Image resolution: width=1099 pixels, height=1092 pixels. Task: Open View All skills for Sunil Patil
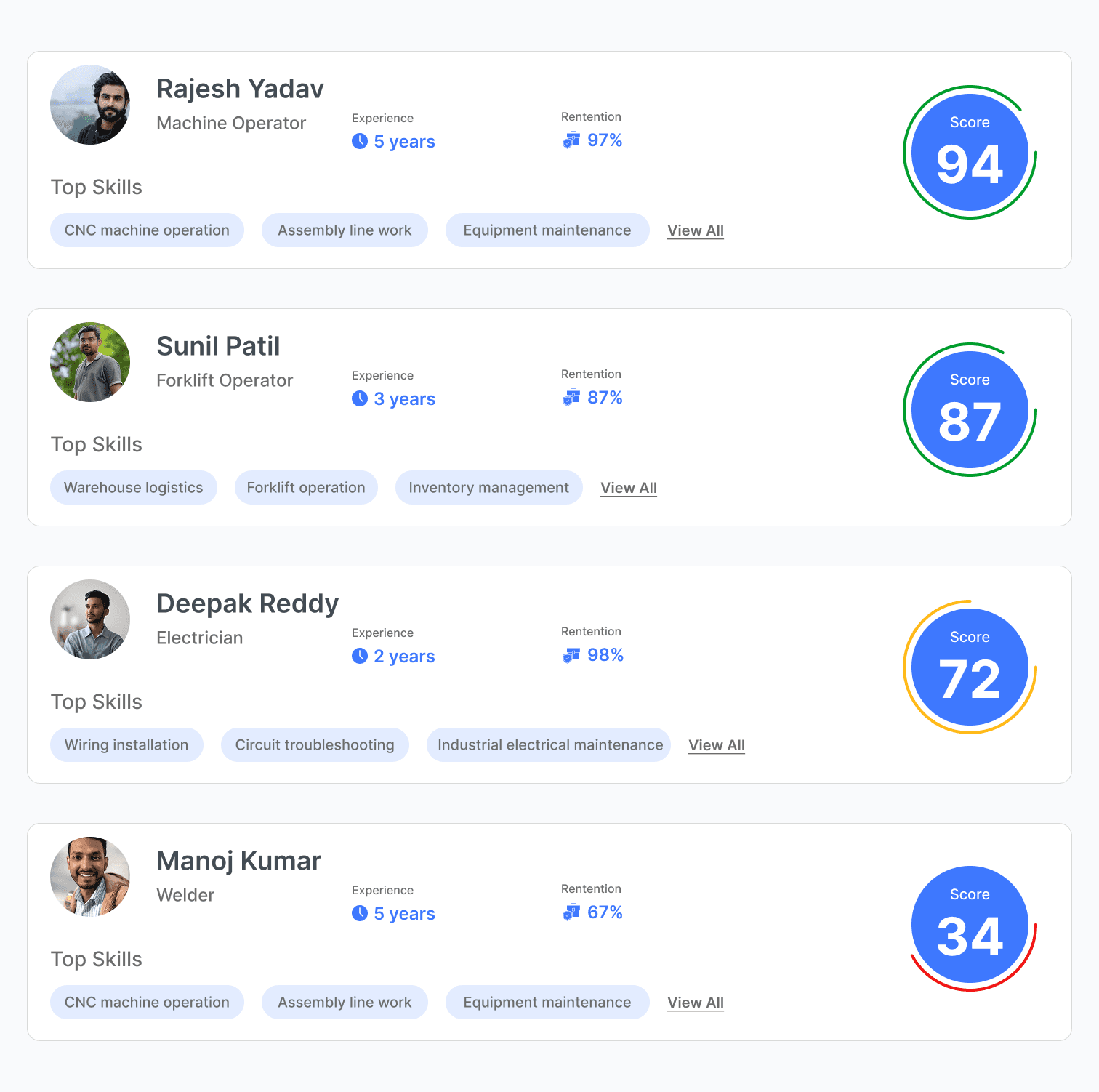(629, 488)
